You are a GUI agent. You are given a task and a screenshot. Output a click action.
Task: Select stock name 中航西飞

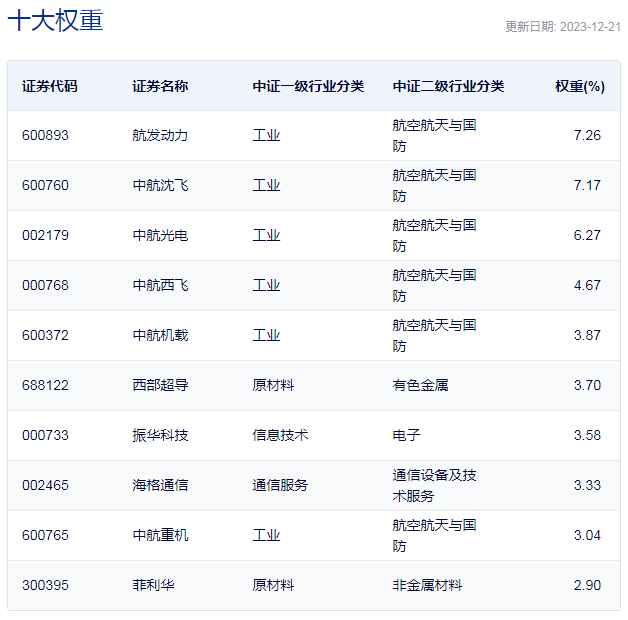pyautogui.click(x=160, y=285)
